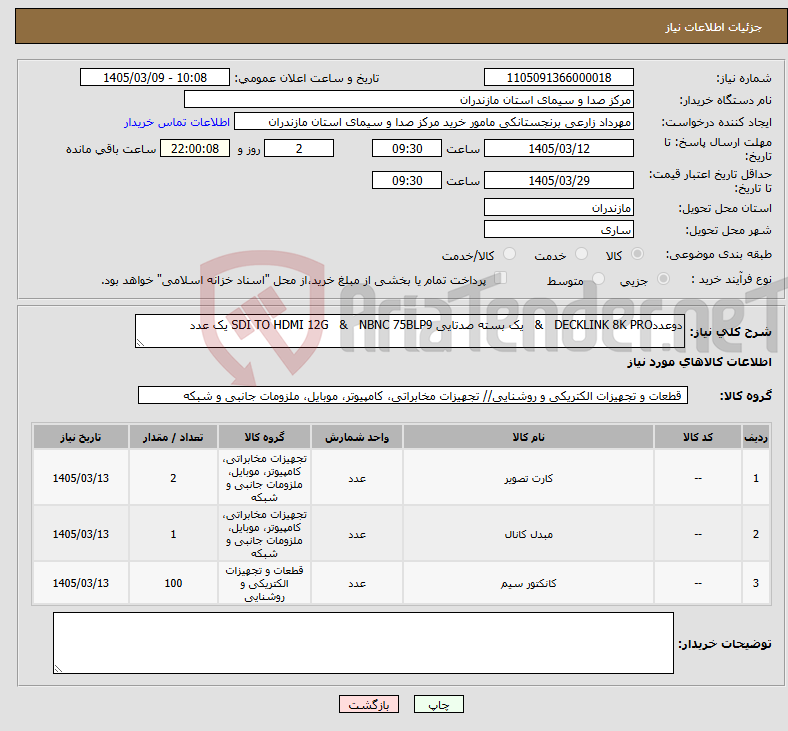Click the need date cell for مبدل کانال
This screenshot has height=731, width=788.
coord(81,534)
